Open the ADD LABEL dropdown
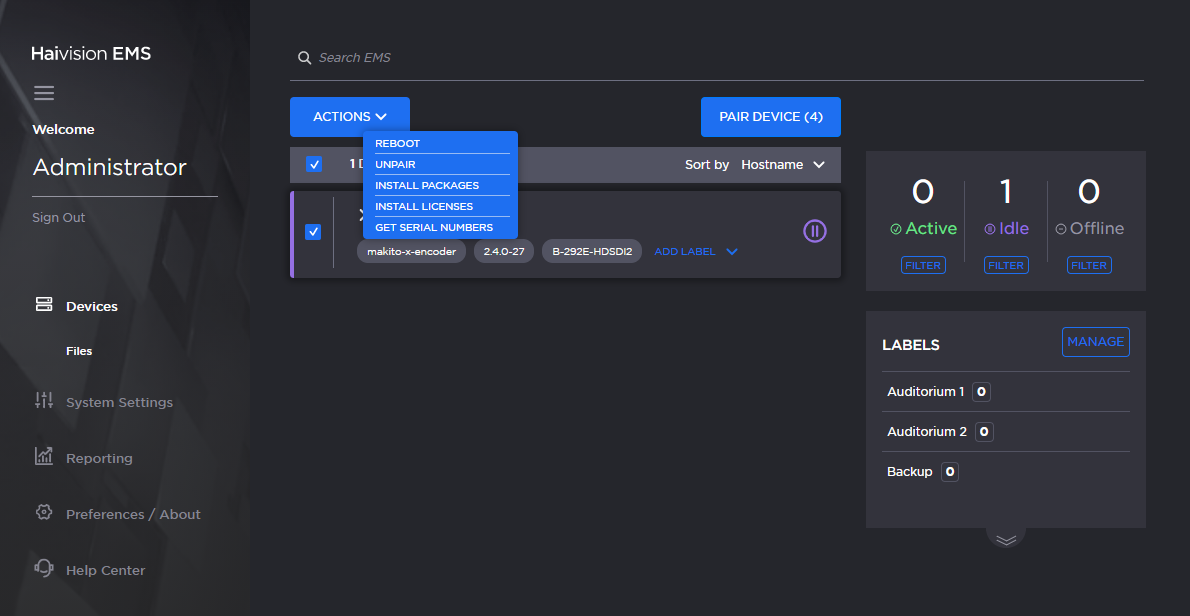This screenshot has width=1190, height=616. pyautogui.click(x=695, y=251)
